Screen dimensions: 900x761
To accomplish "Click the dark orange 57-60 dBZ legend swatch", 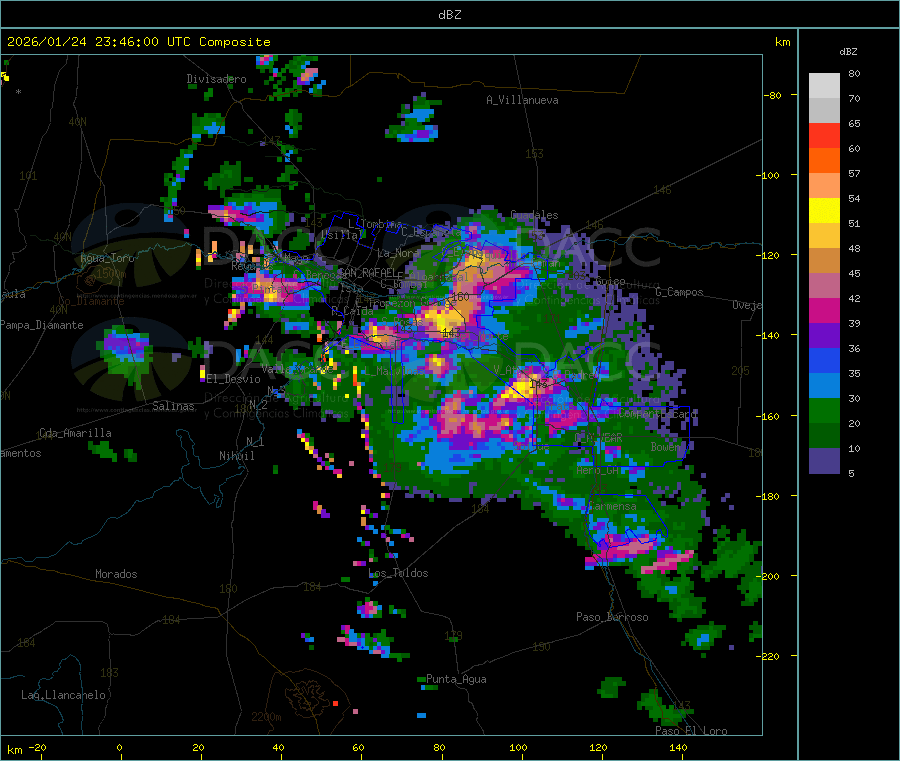I will 824,161.
